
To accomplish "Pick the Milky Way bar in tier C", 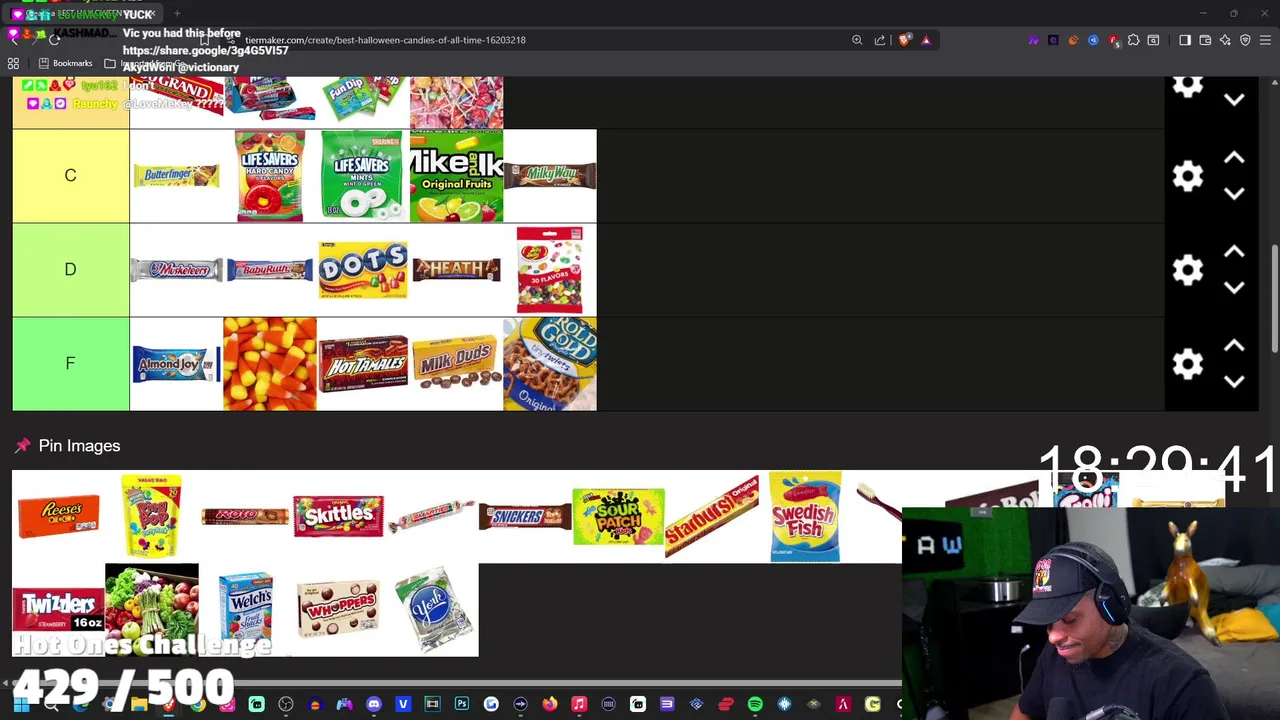I will (550, 176).
